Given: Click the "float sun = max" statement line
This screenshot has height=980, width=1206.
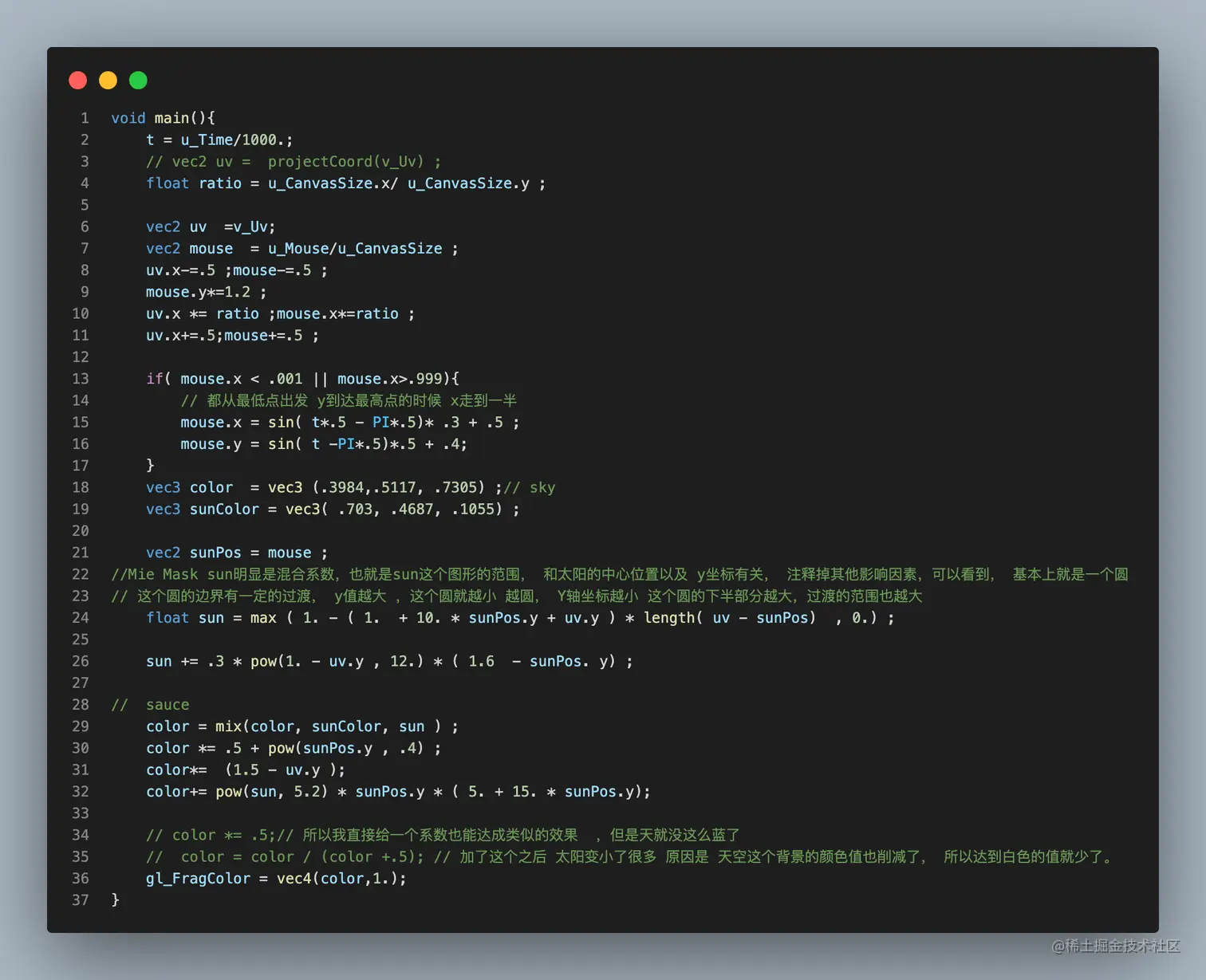Looking at the screenshot, I should pyautogui.click(x=520, y=617).
